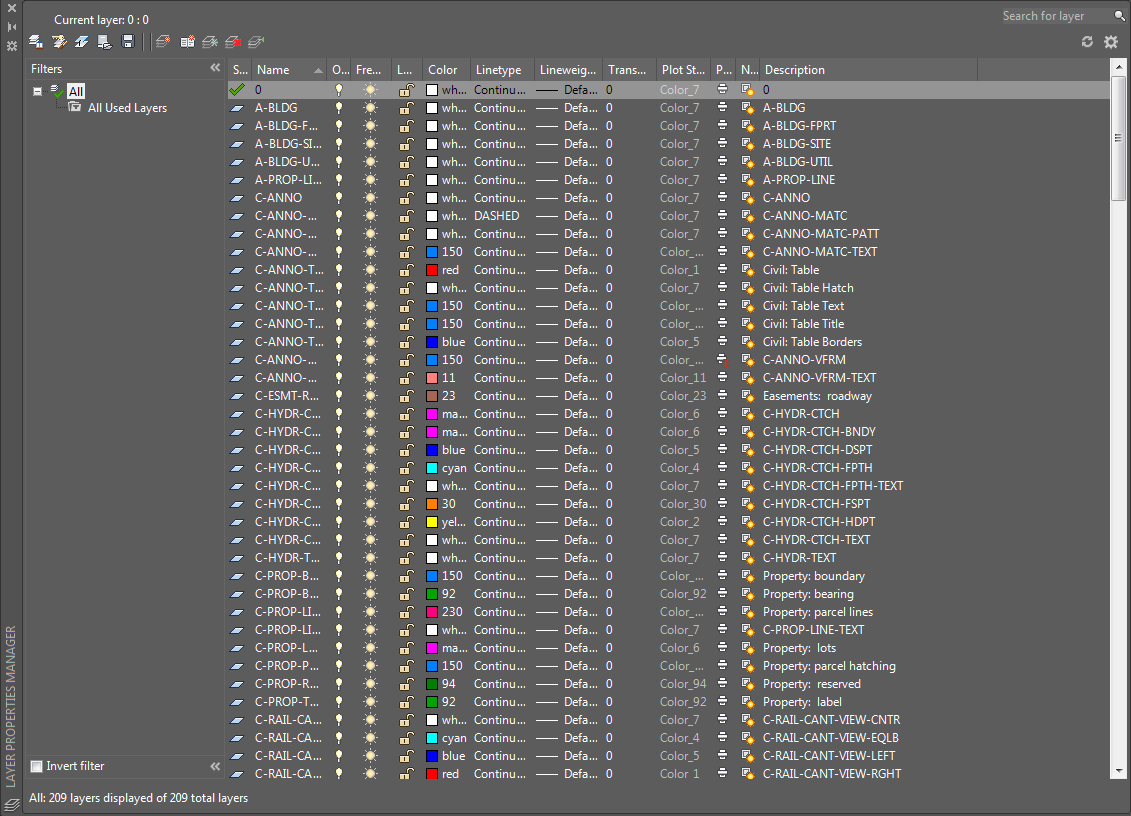Open lineweight selector for layer 0

pos(567,89)
